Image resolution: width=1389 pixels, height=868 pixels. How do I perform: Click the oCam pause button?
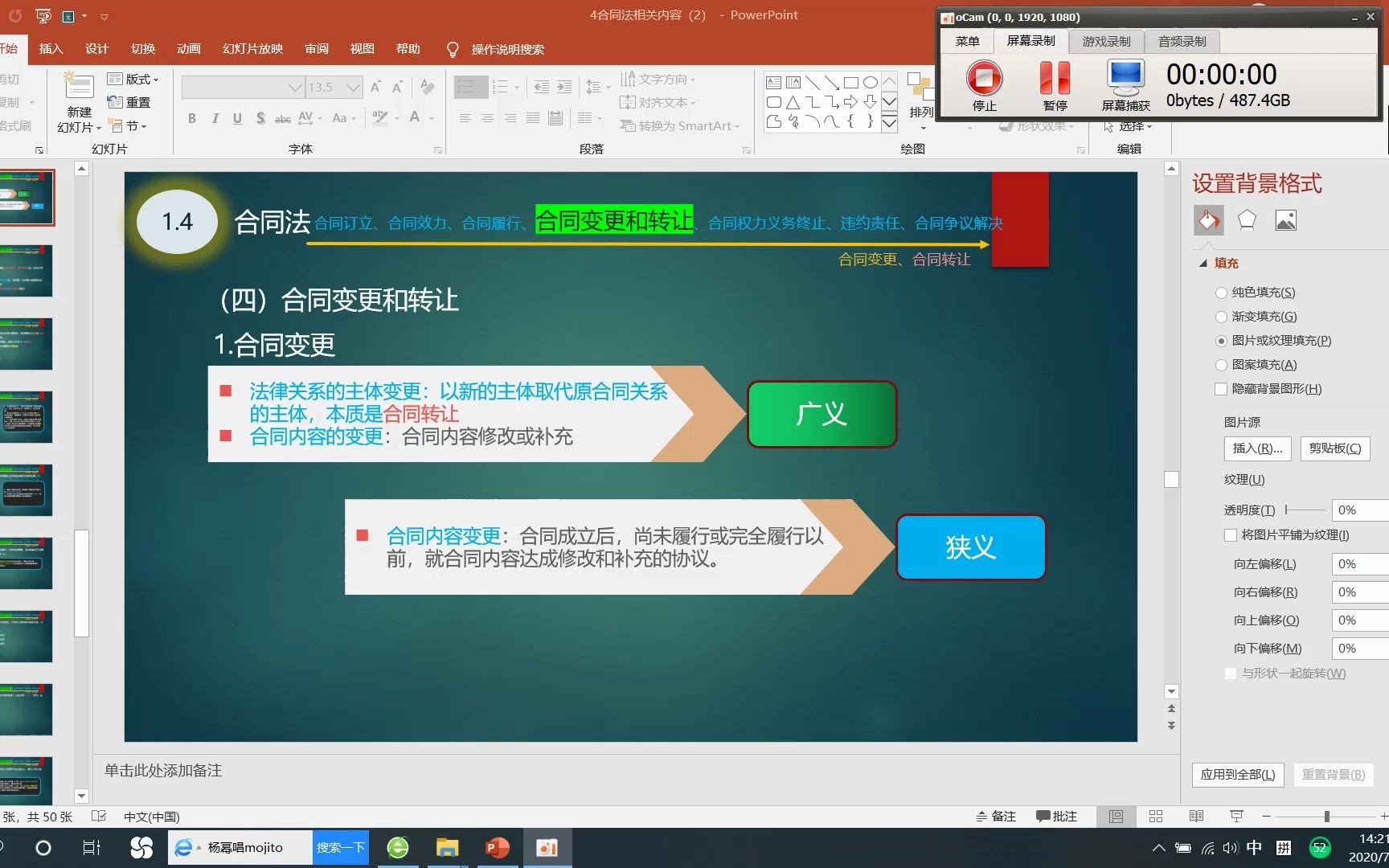pyautogui.click(x=1055, y=79)
